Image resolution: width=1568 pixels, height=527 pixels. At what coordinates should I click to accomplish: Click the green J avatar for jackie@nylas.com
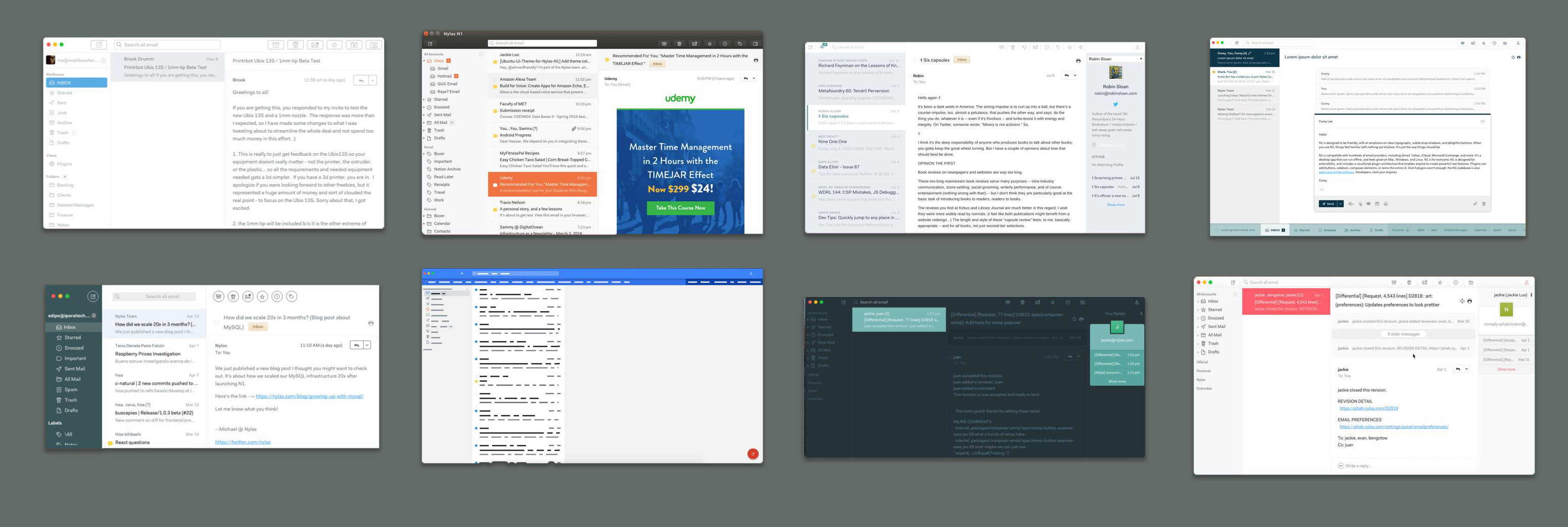coord(1117,327)
